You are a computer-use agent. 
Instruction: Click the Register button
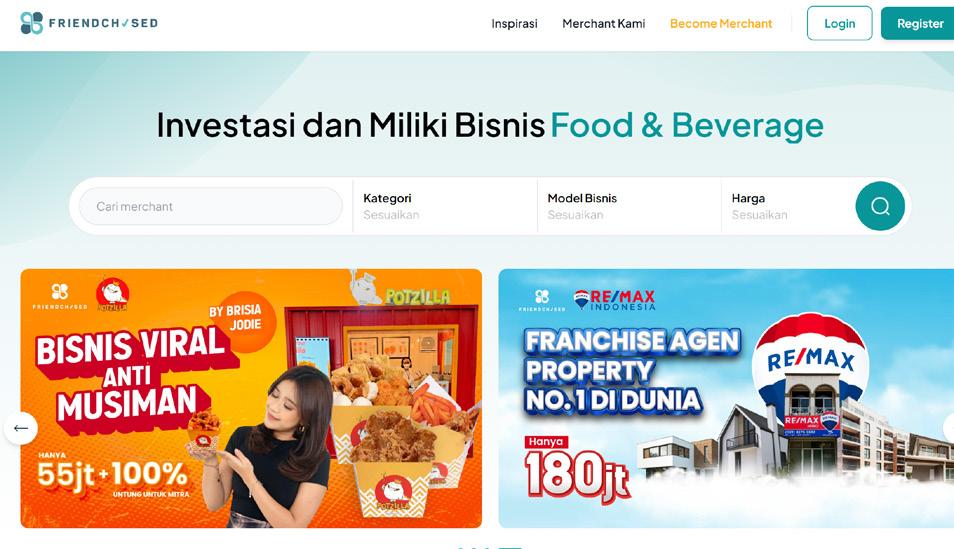(x=919, y=23)
